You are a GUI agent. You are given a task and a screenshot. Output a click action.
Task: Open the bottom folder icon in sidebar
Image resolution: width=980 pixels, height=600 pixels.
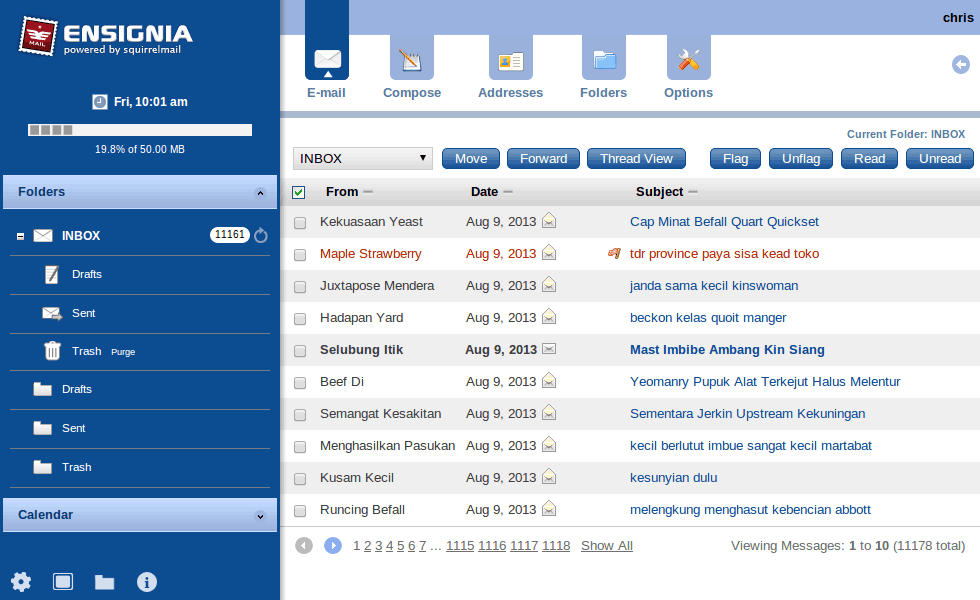tap(104, 581)
